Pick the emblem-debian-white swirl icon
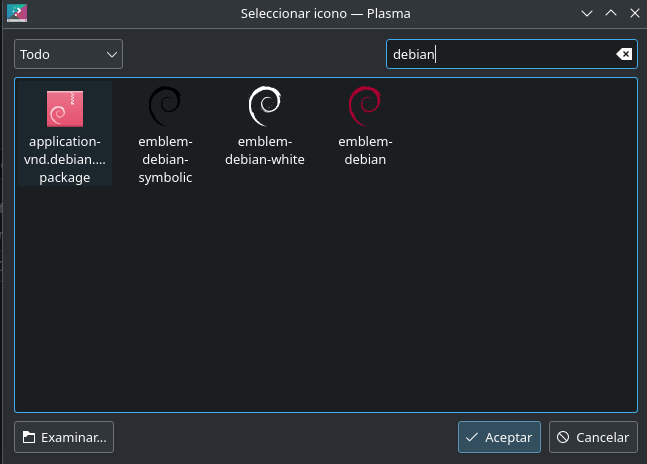This screenshot has width=647, height=464. coord(265,106)
